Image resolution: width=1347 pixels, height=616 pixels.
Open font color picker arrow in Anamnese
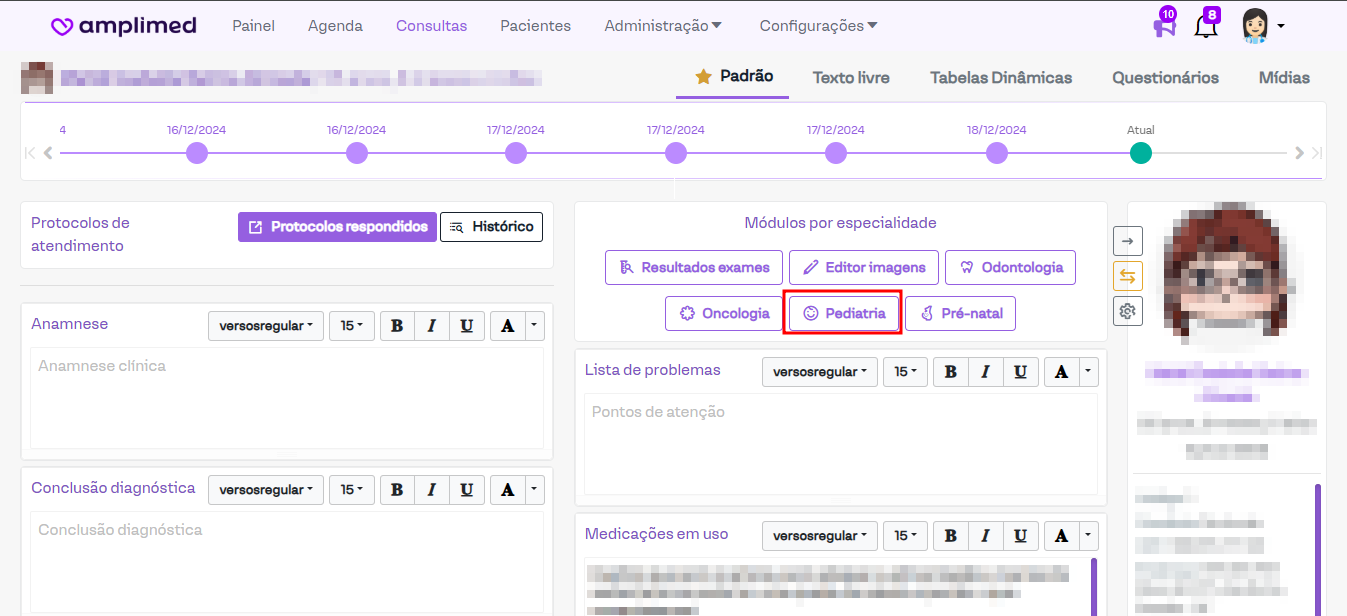tap(534, 326)
